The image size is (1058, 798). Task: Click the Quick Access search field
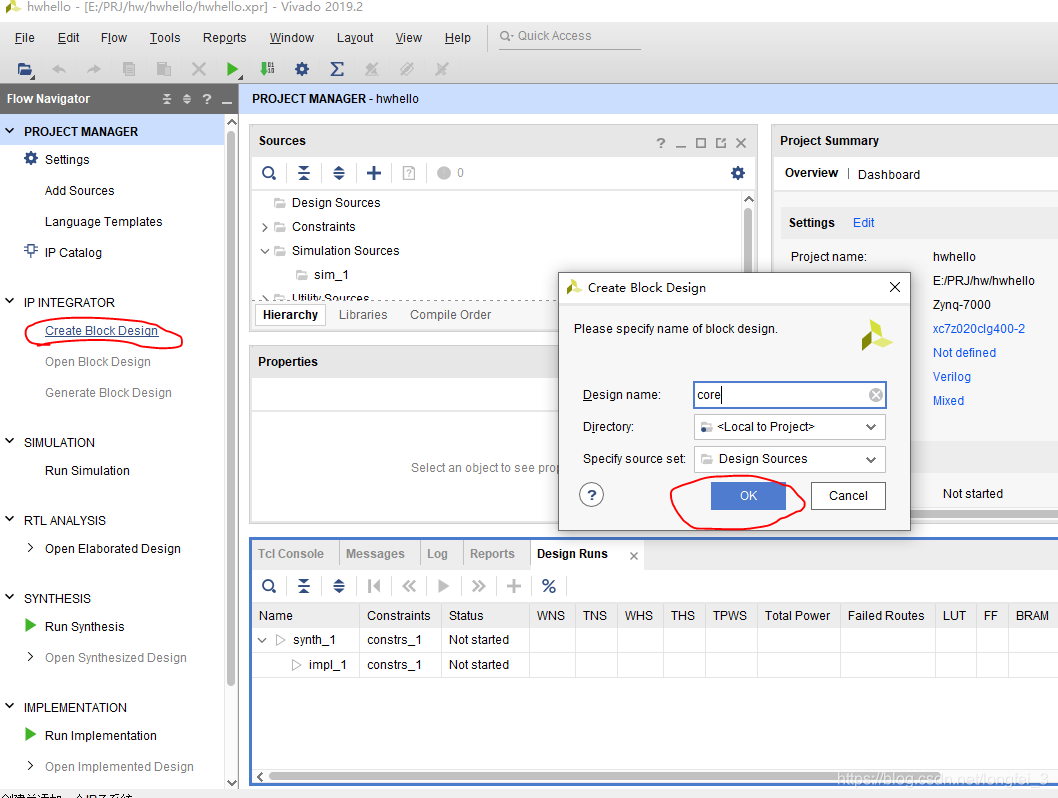coord(569,36)
